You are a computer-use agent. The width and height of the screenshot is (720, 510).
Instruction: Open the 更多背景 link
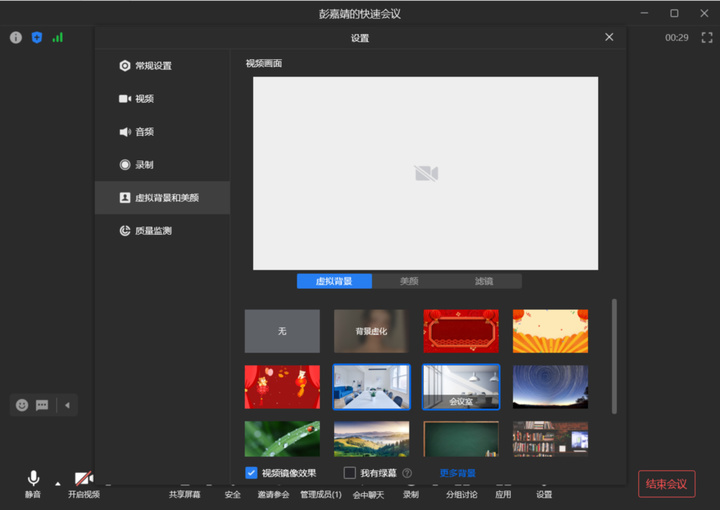coord(457,473)
